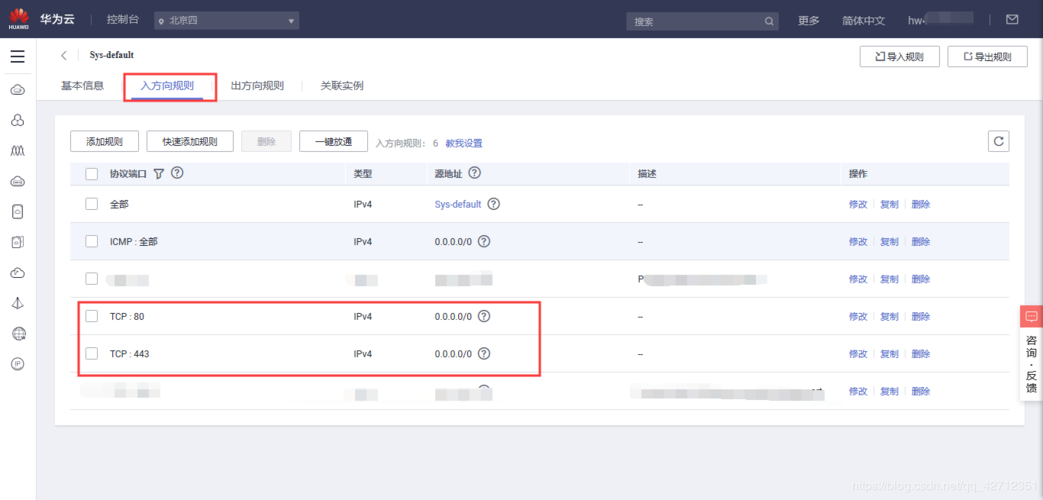Show help for 源地址 column header

pyautogui.click(x=474, y=173)
